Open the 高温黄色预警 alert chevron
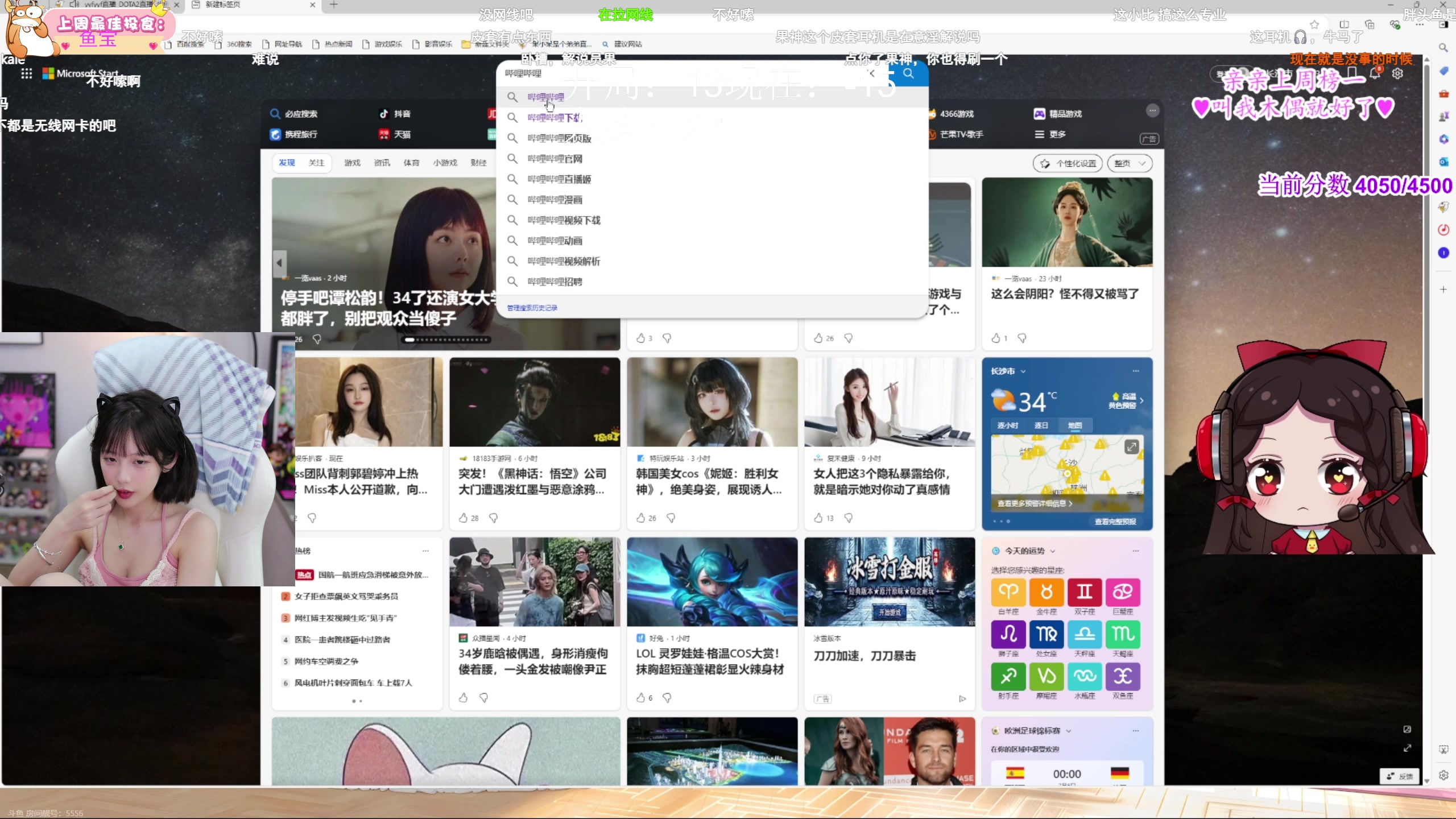 [1141, 400]
